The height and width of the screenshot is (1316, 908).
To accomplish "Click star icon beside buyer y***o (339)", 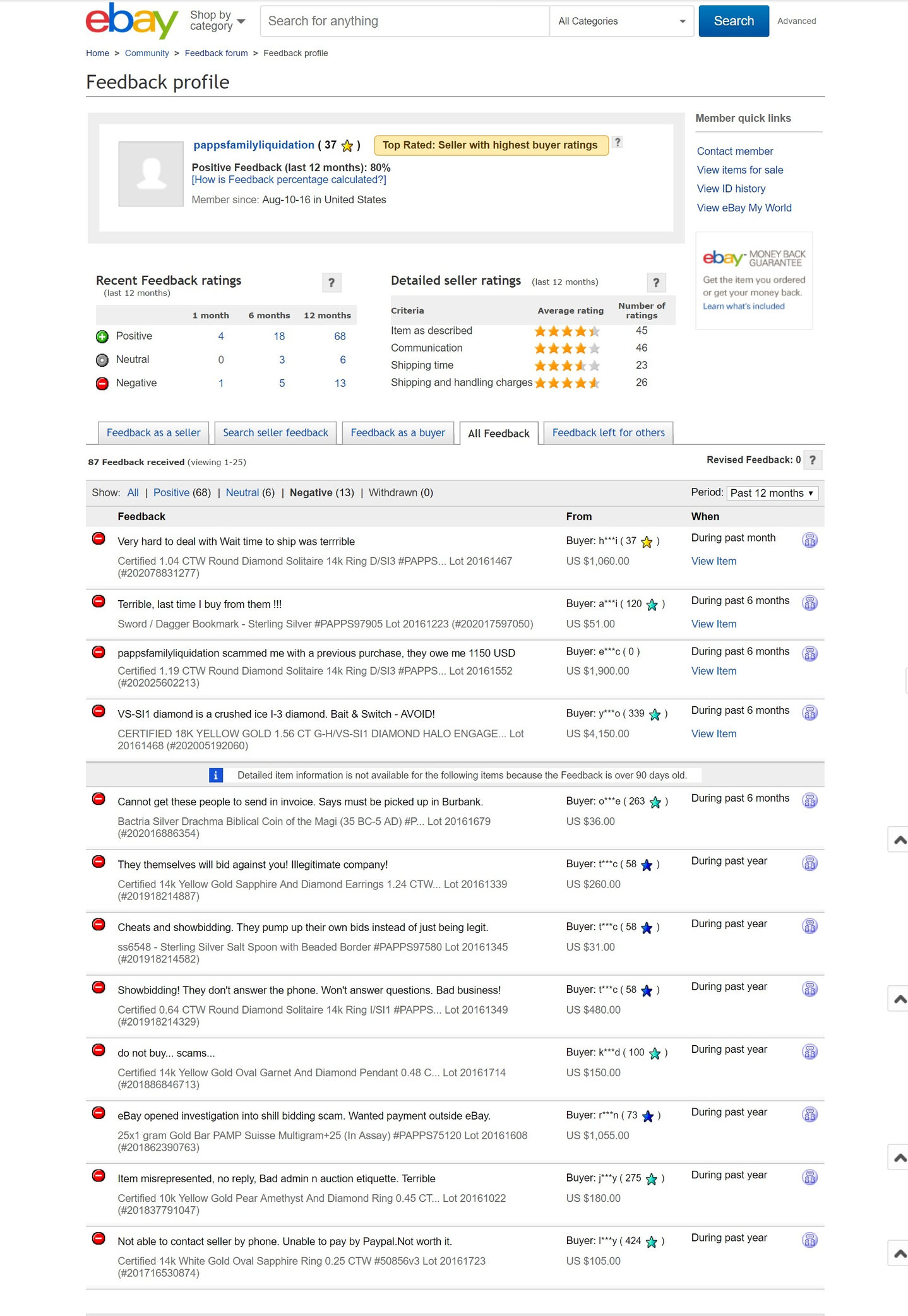I will pyautogui.click(x=655, y=714).
